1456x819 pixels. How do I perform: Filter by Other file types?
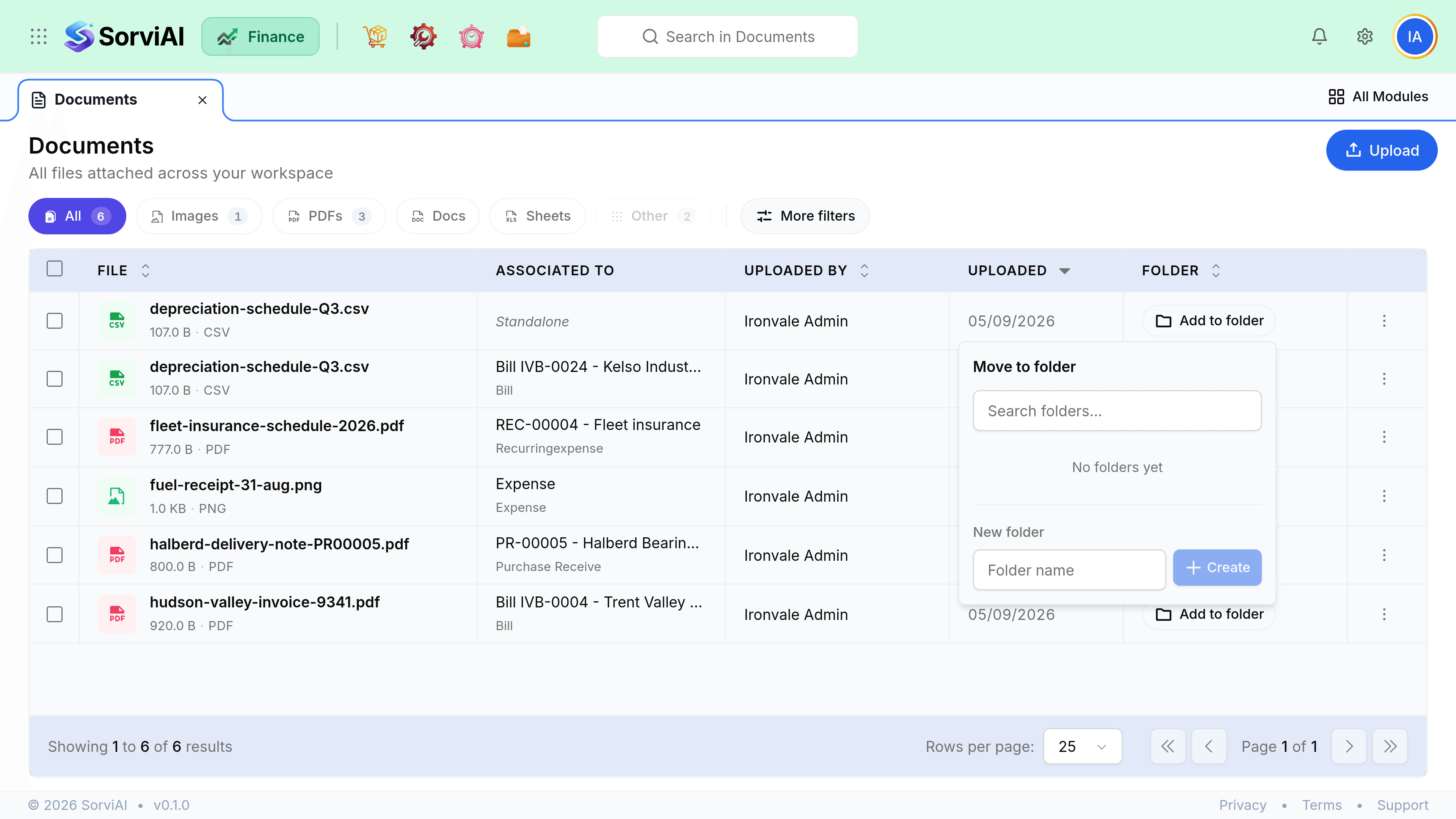click(x=653, y=216)
